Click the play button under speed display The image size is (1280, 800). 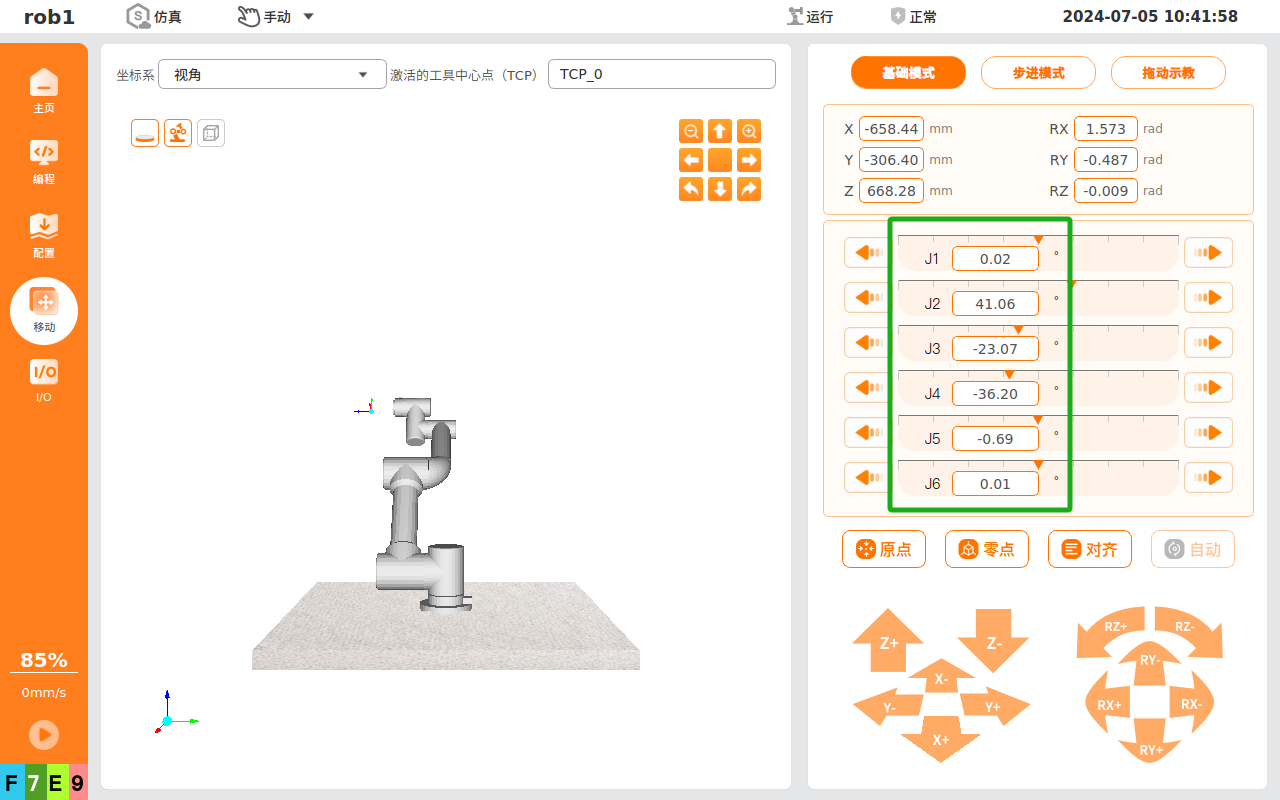[x=43, y=735]
